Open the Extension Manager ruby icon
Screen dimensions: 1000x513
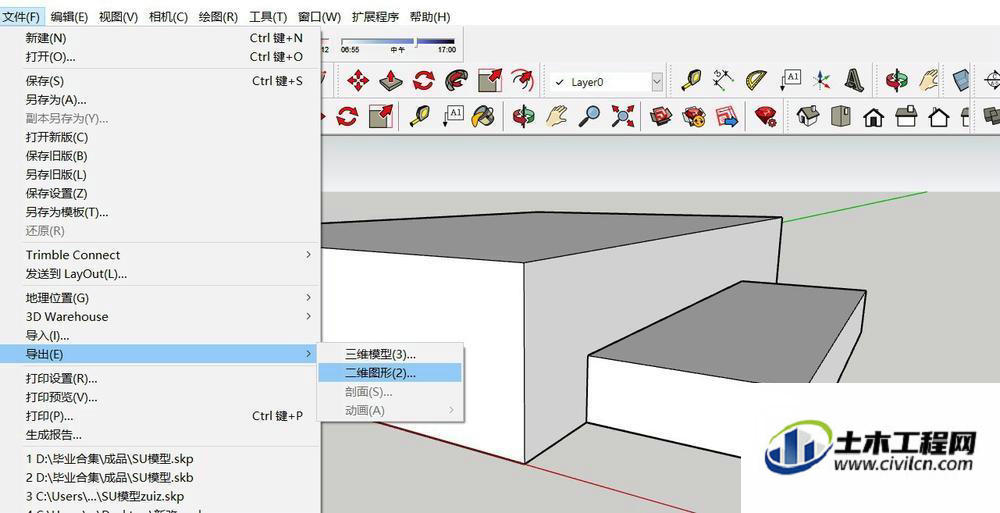[765, 116]
